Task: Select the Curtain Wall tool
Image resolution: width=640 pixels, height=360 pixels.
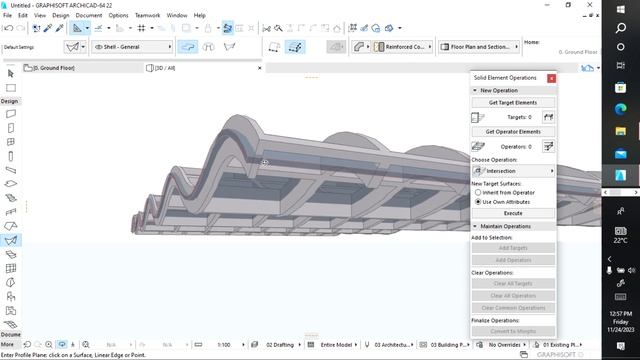Action: (x=11, y=268)
